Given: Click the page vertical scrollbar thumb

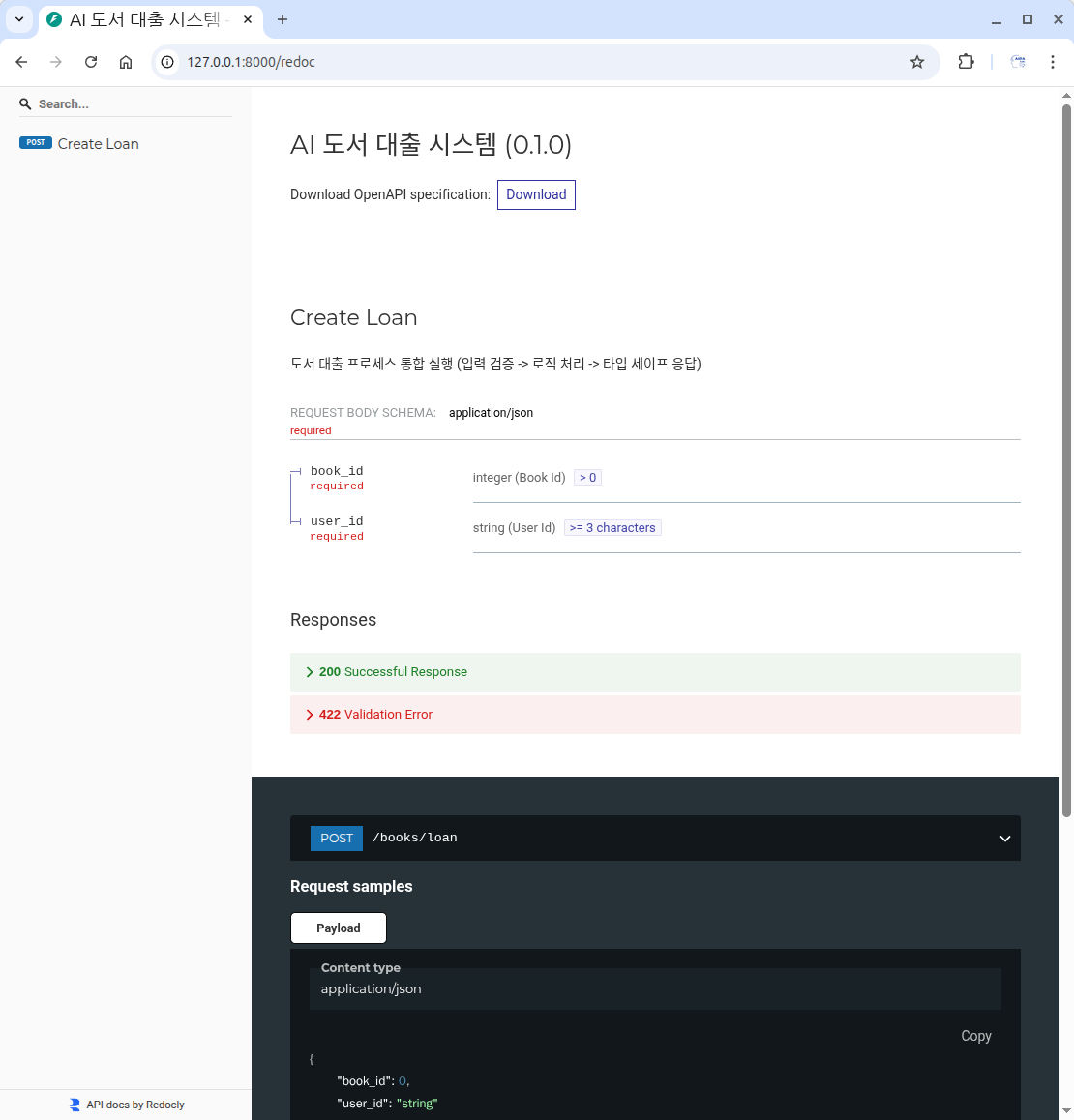Looking at the screenshot, I should pos(1066,455).
